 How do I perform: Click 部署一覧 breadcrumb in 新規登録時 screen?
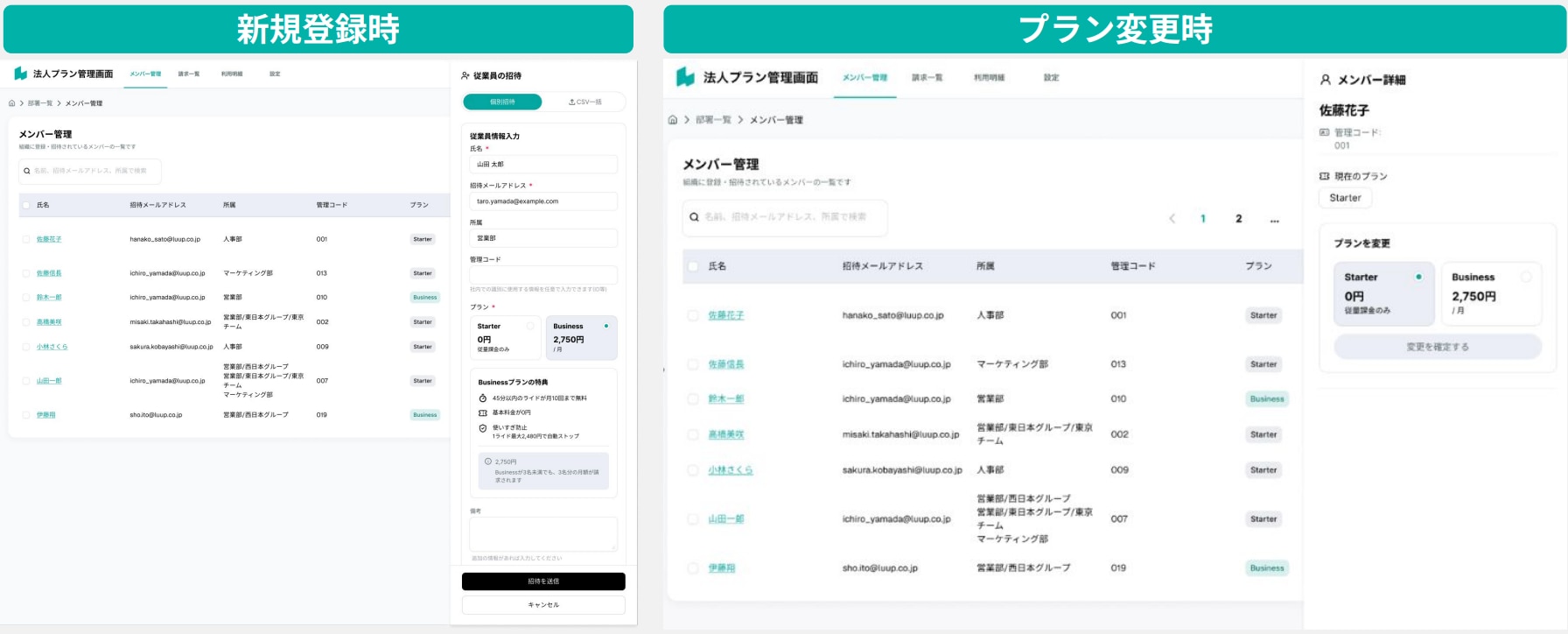[40, 103]
